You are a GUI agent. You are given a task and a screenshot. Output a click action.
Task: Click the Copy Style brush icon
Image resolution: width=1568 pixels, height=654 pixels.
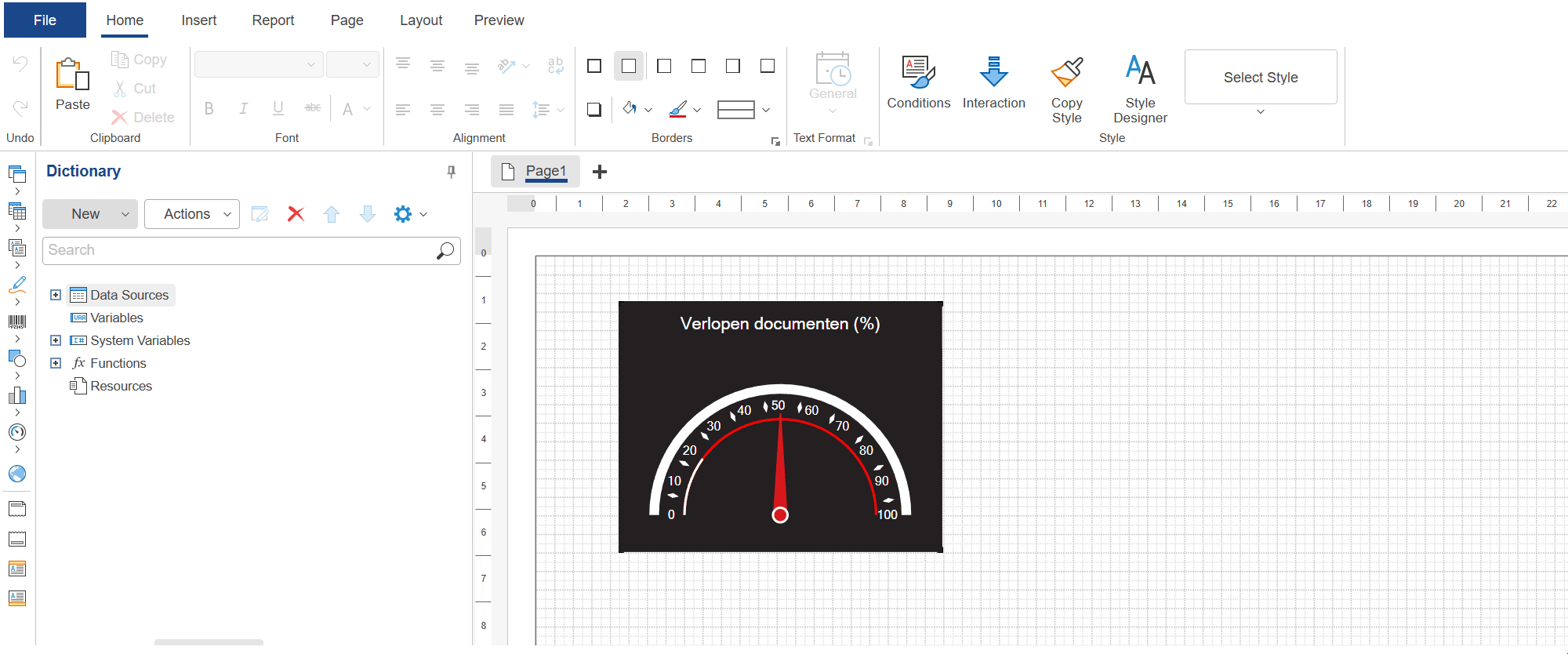tap(1066, 72)
